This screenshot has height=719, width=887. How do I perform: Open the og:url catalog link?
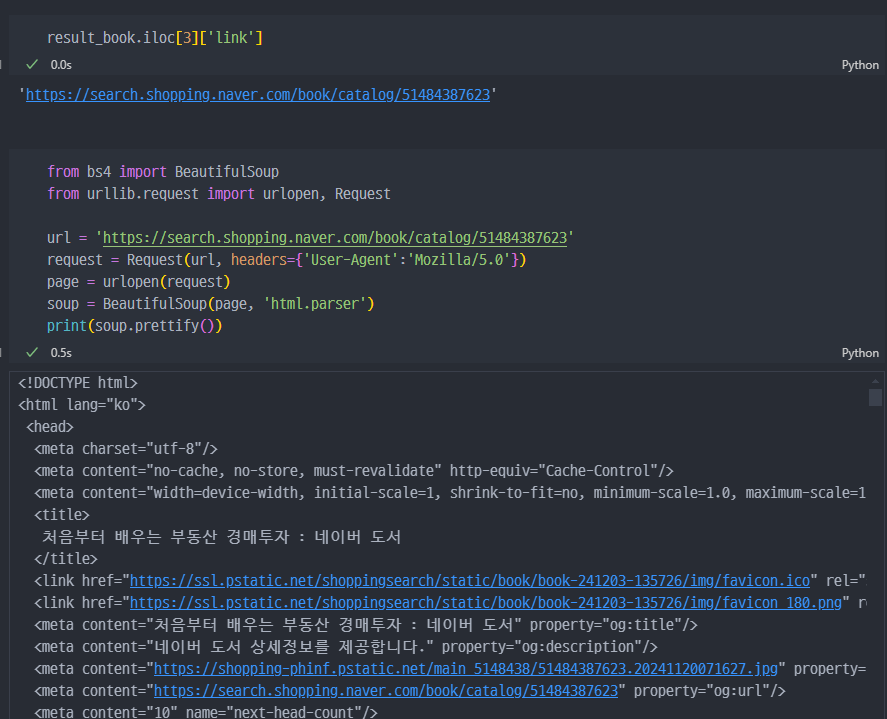(x=386, y=691)
